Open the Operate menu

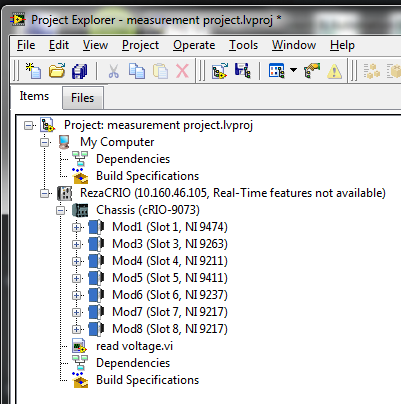(x=194, y=45)
